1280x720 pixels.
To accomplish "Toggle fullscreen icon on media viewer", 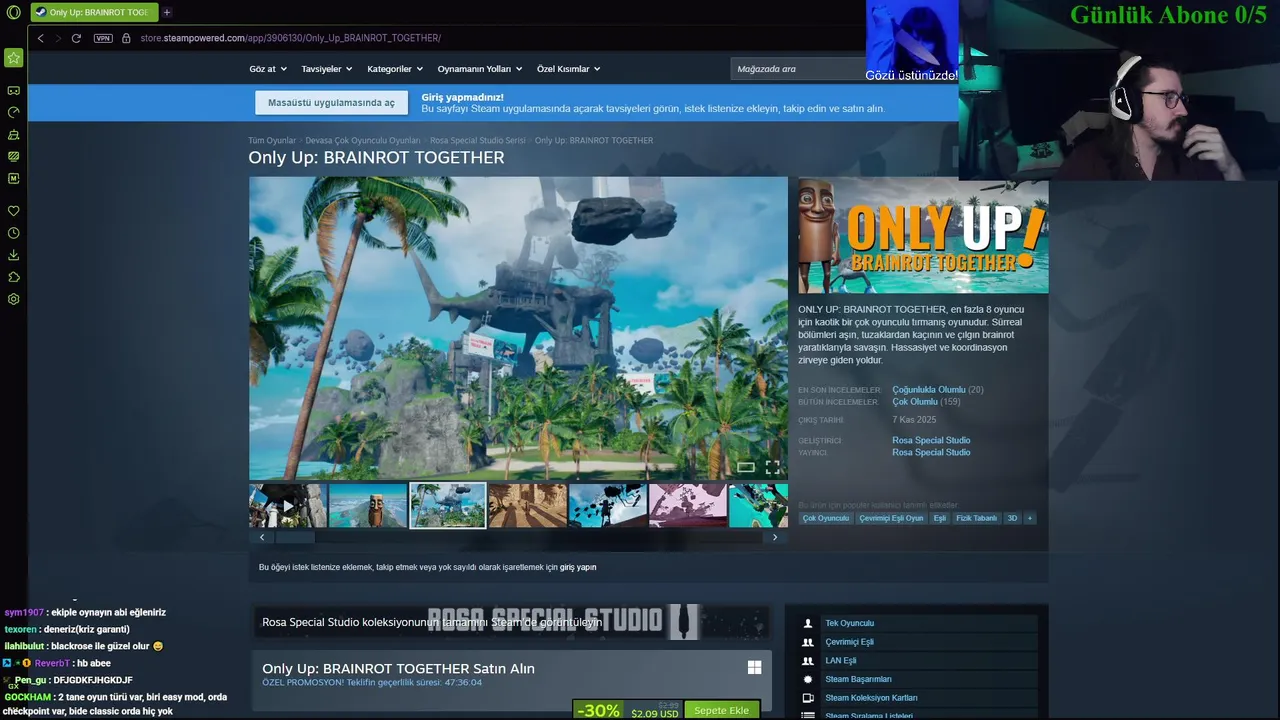I will pos(773,467).
